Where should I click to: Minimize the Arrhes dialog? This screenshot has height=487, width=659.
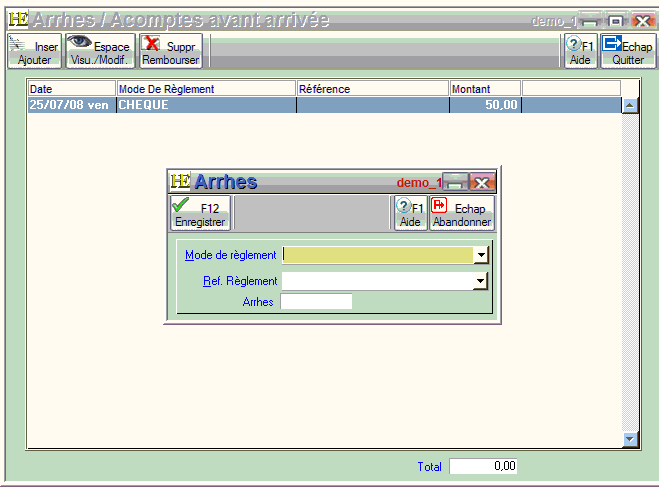[x=456, y=182]
